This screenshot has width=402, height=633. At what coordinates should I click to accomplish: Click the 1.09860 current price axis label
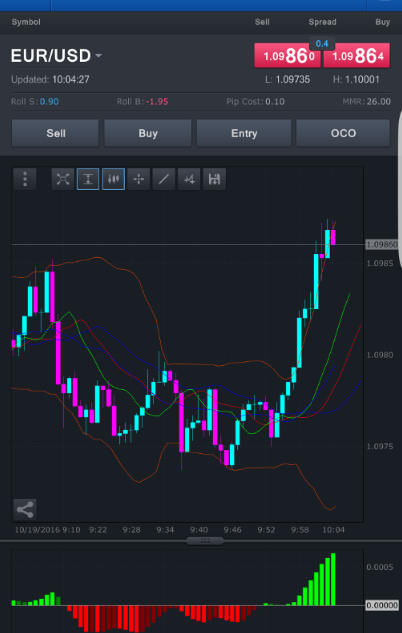381,244
